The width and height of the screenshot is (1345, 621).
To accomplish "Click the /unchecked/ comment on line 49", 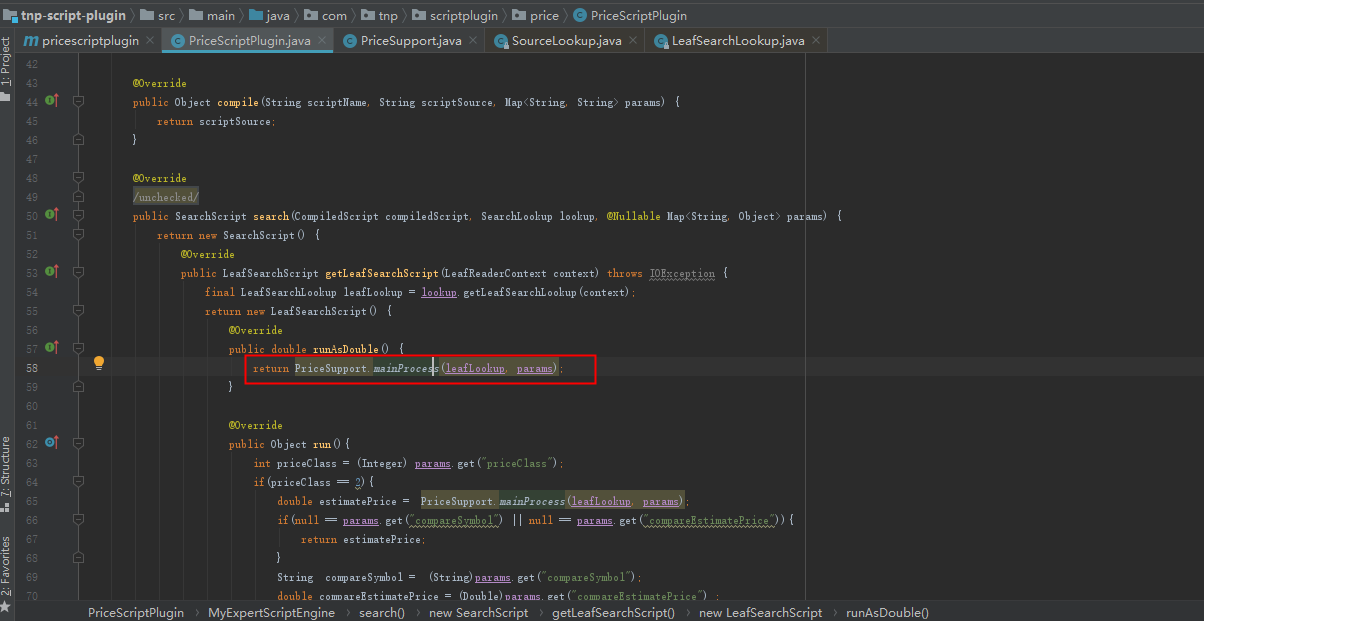I will coord(166,197).
